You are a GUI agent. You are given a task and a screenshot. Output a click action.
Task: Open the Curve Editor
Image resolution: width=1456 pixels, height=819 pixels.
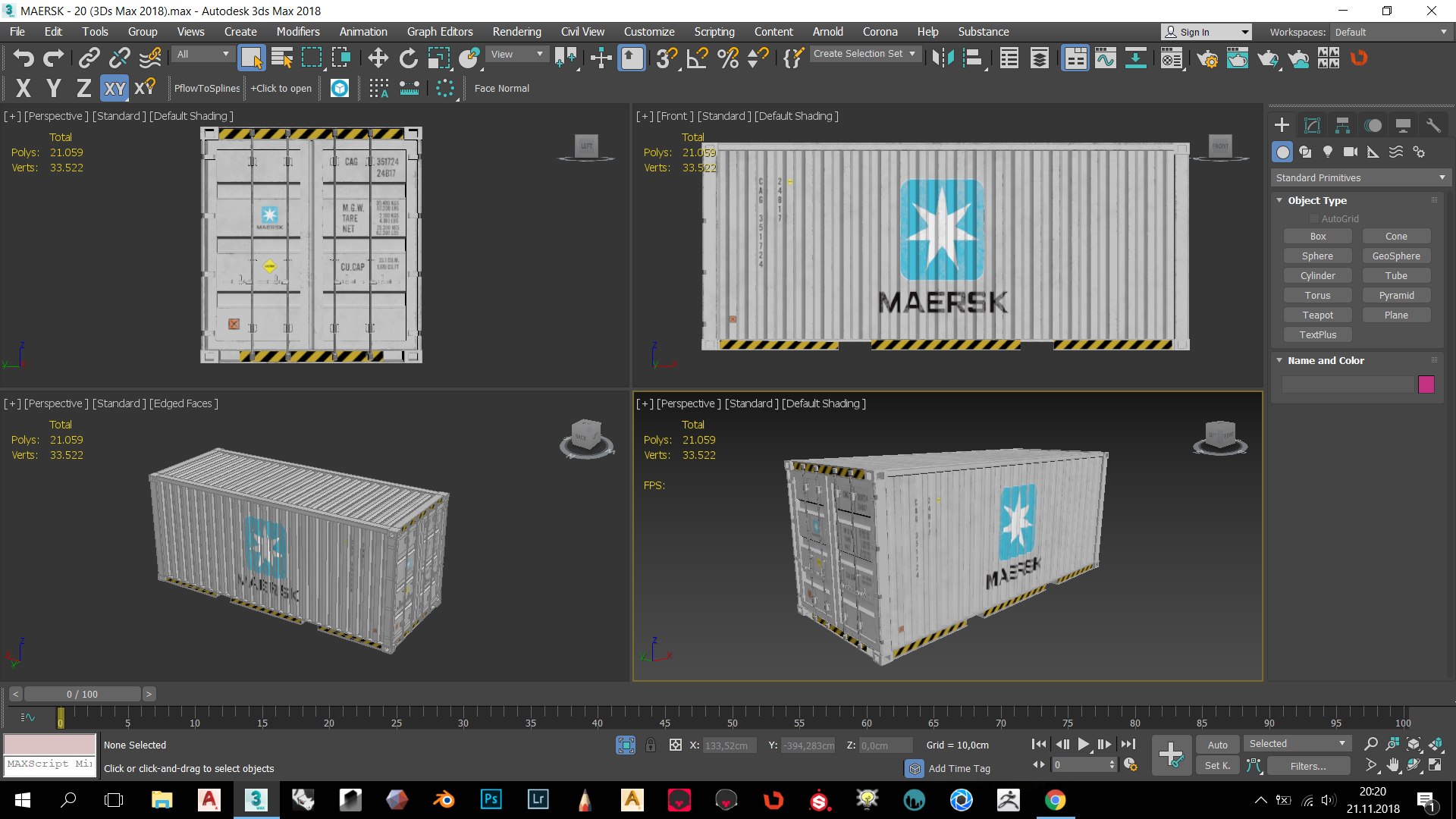coord(1105,58)
